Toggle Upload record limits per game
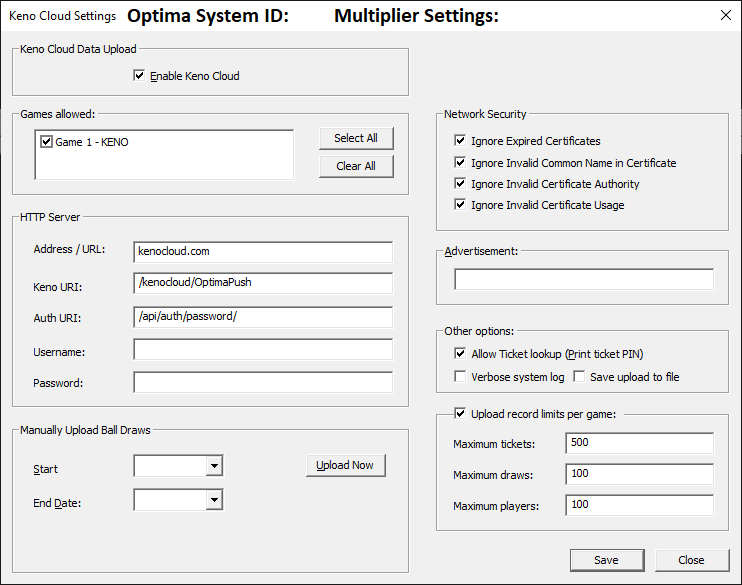Image resolution: width=742 pixels, height=585 pixels. (461, 413)
